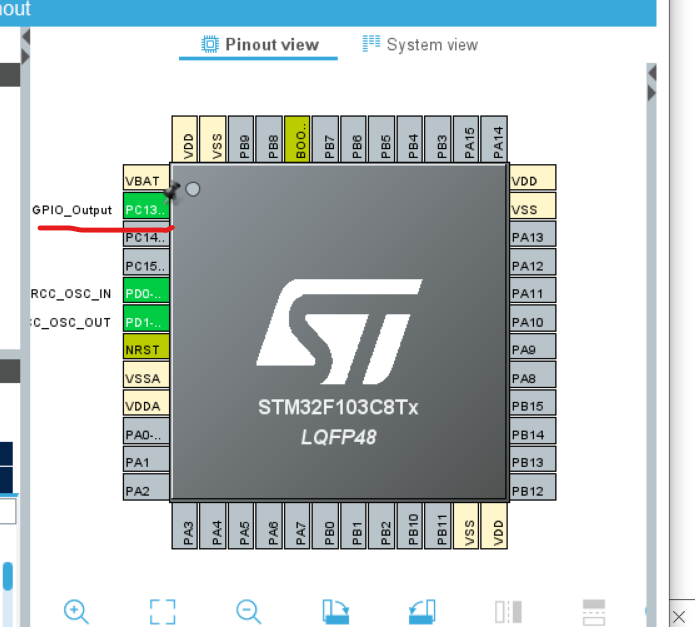Click the VBAT pin
This screenshot has width=695, height=627.
[x=146, y=177]
